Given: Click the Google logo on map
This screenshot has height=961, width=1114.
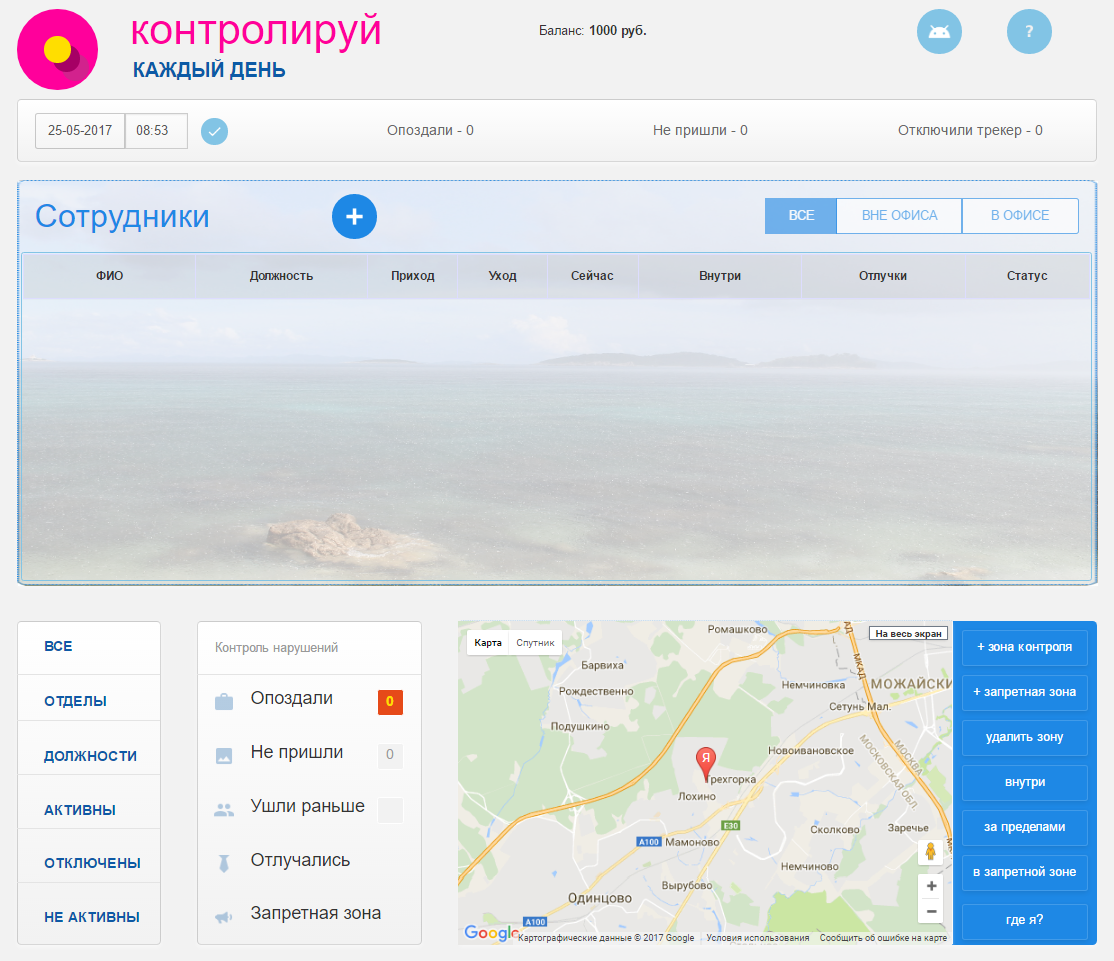Looking at the screenshot, I should click(x=490, y=933).
